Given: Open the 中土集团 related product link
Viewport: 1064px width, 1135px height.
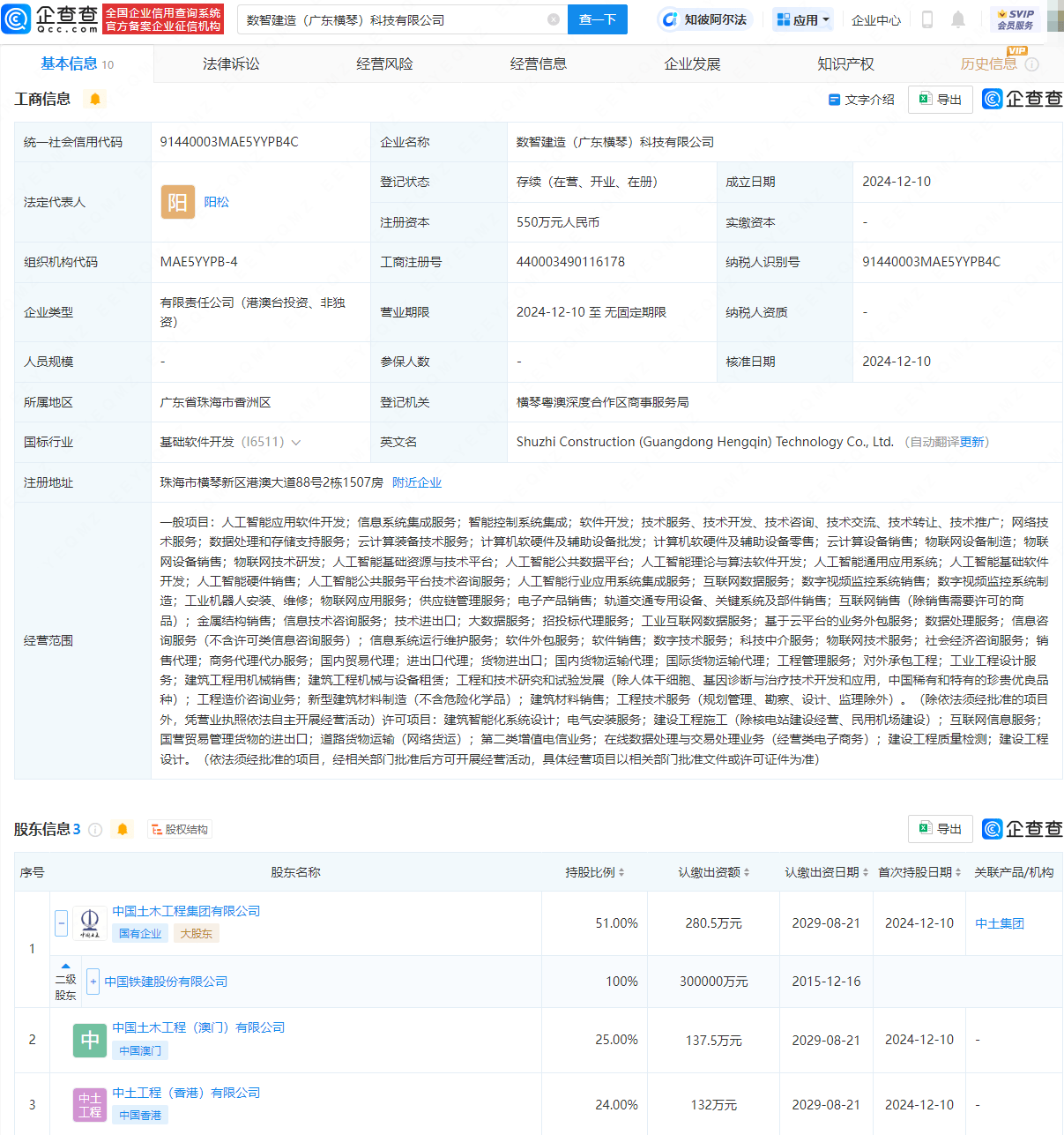Looking at the screenshot, I should (999, 923).
